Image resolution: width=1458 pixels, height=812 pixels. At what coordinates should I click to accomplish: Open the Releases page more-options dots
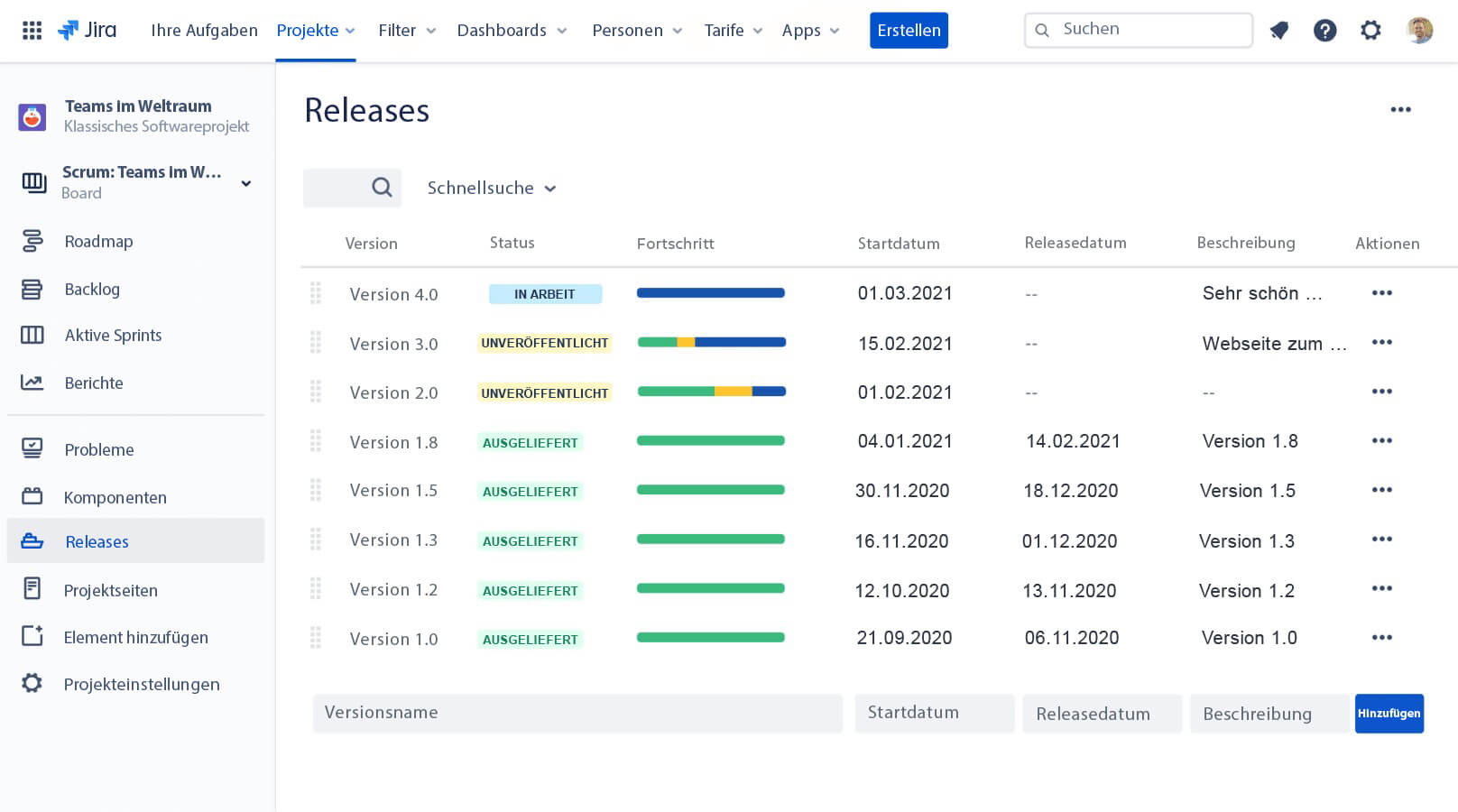click(x=1400, y=109)
